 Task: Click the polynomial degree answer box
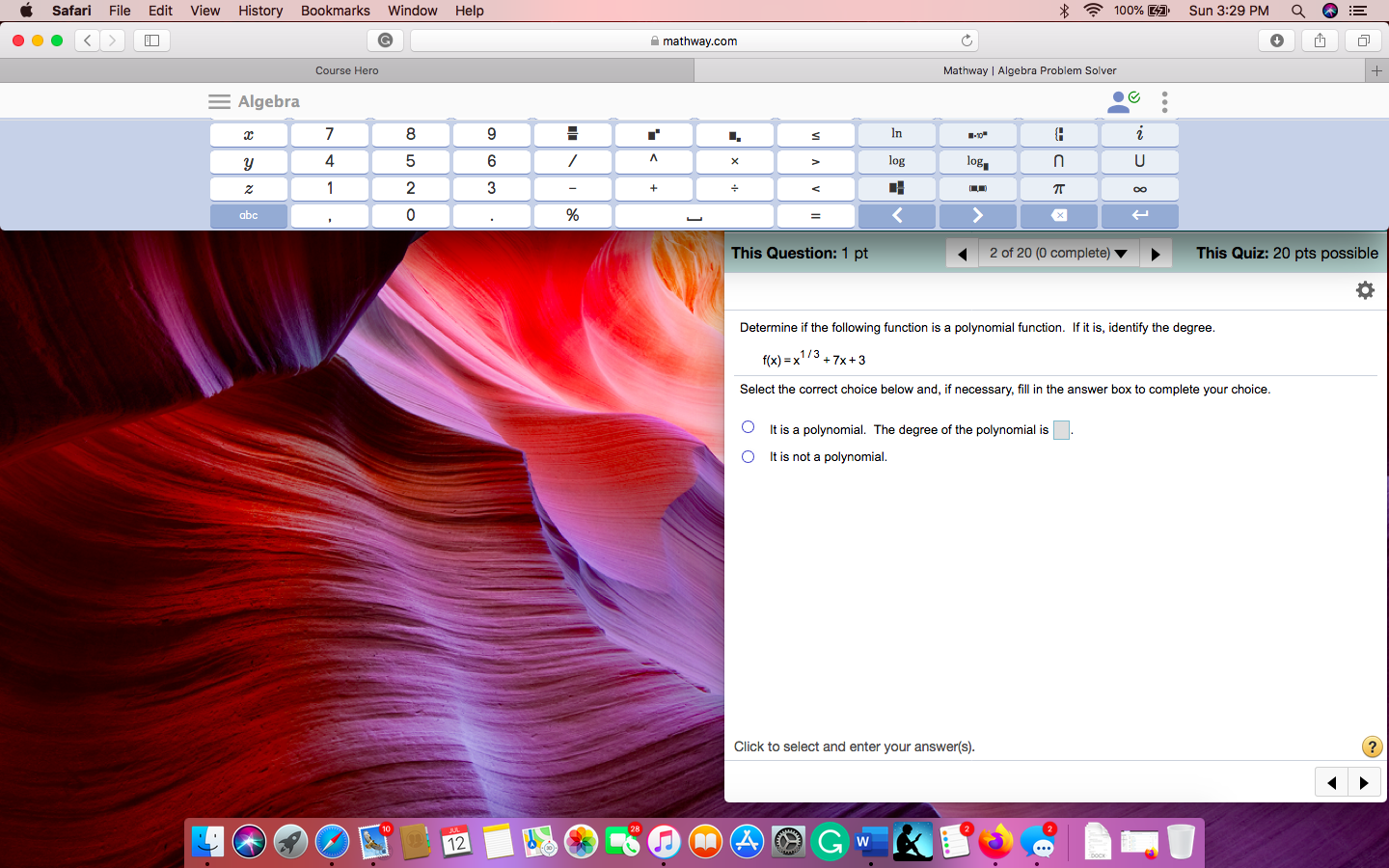coord(1061,430)
